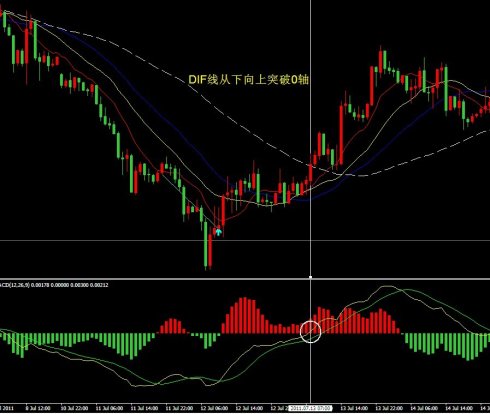The height and width of the screenshot is (414, 490).
Task: Click the 10 Jul 22:00 time axis label
Action: click(x=74, y=408)
